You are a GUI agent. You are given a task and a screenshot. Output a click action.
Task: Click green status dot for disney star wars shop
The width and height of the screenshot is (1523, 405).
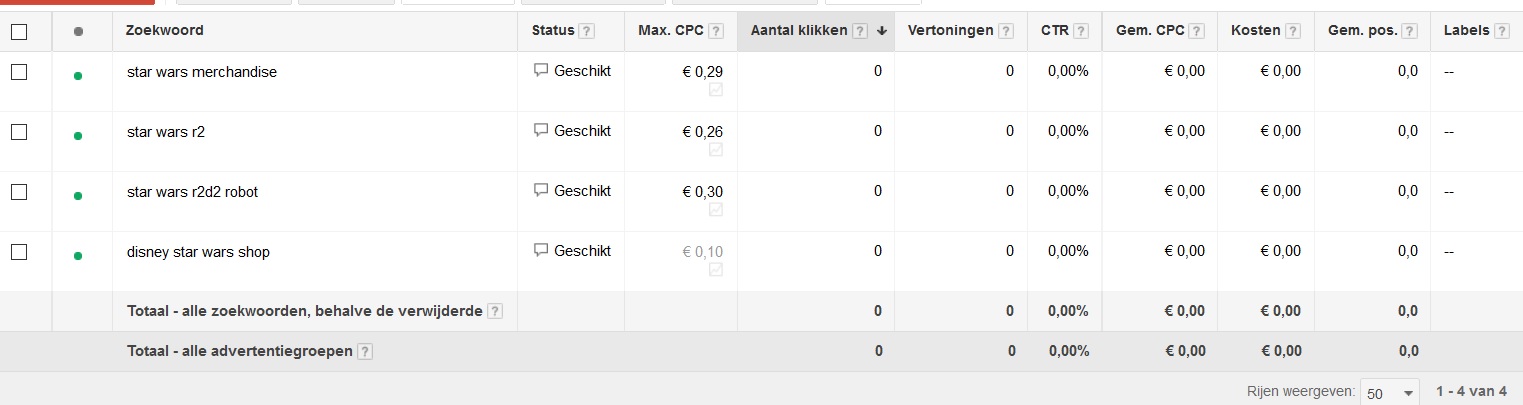coord(78,256)
